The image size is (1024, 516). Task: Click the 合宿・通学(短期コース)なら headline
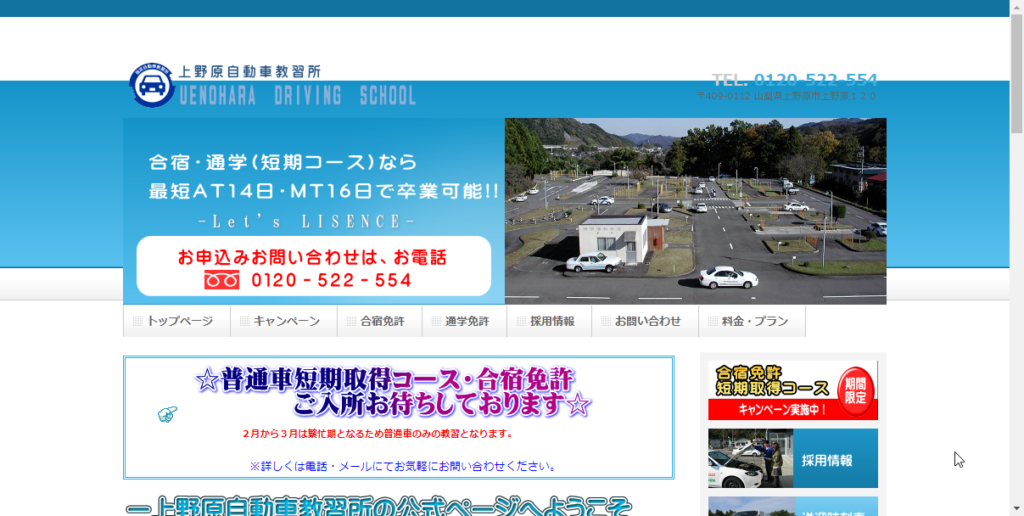pos(282,162)
